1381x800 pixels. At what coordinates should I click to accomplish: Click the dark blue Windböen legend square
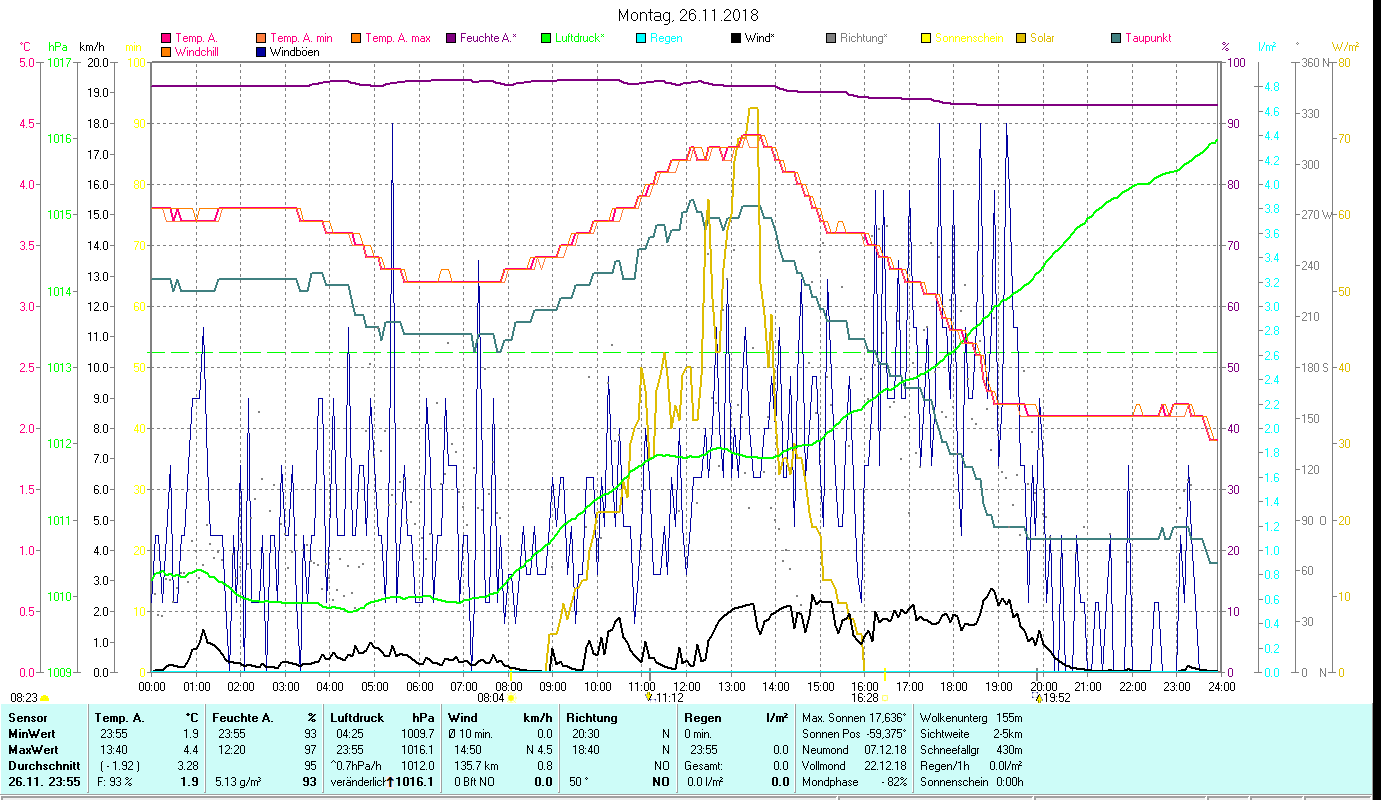click(x=261, y=52)
